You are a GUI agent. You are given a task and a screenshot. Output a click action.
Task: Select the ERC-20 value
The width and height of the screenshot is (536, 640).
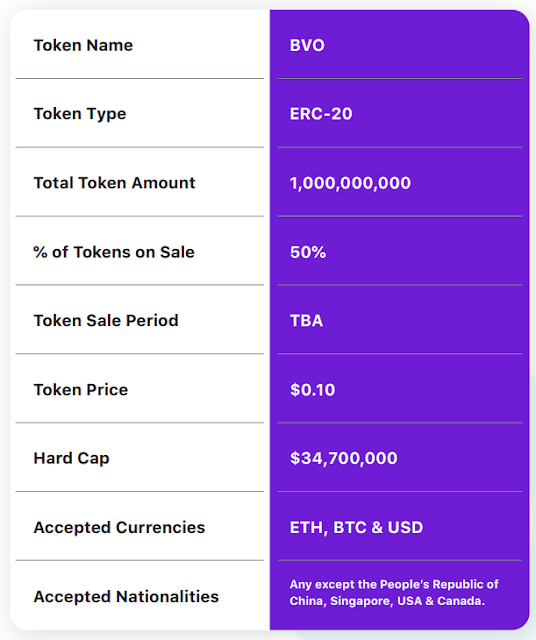click(321, 114)
